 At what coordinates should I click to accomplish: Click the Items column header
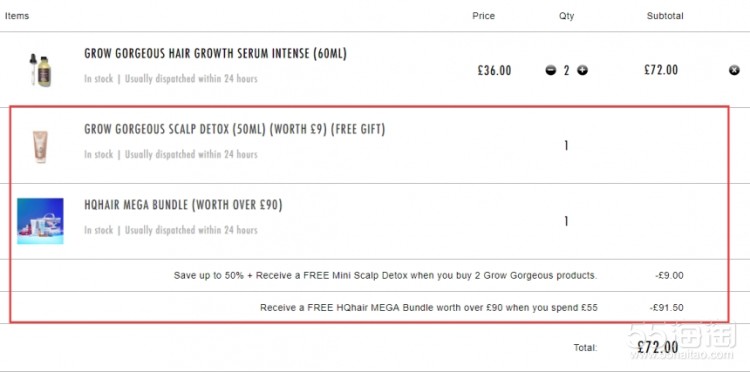point(17,16)
